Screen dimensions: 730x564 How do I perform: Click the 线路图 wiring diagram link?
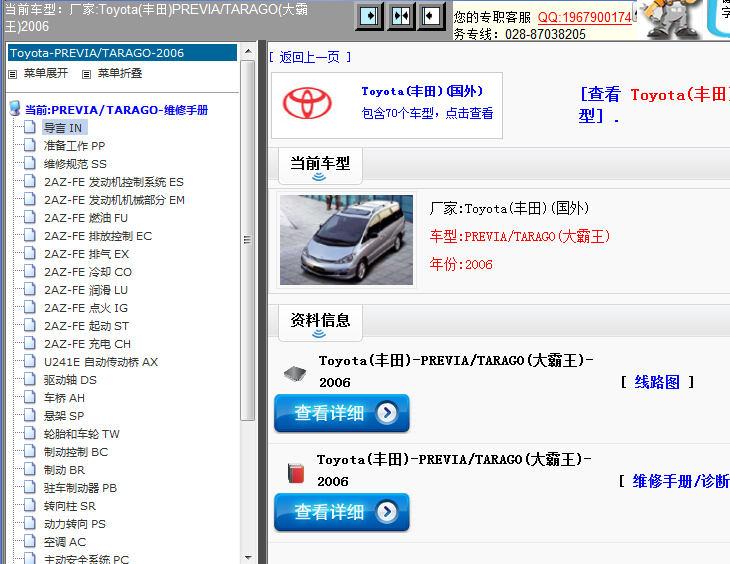657,382
